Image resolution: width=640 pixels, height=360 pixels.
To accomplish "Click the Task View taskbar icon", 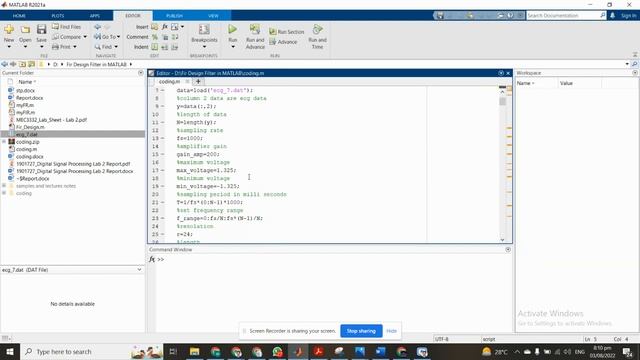I will click(173, 351).
